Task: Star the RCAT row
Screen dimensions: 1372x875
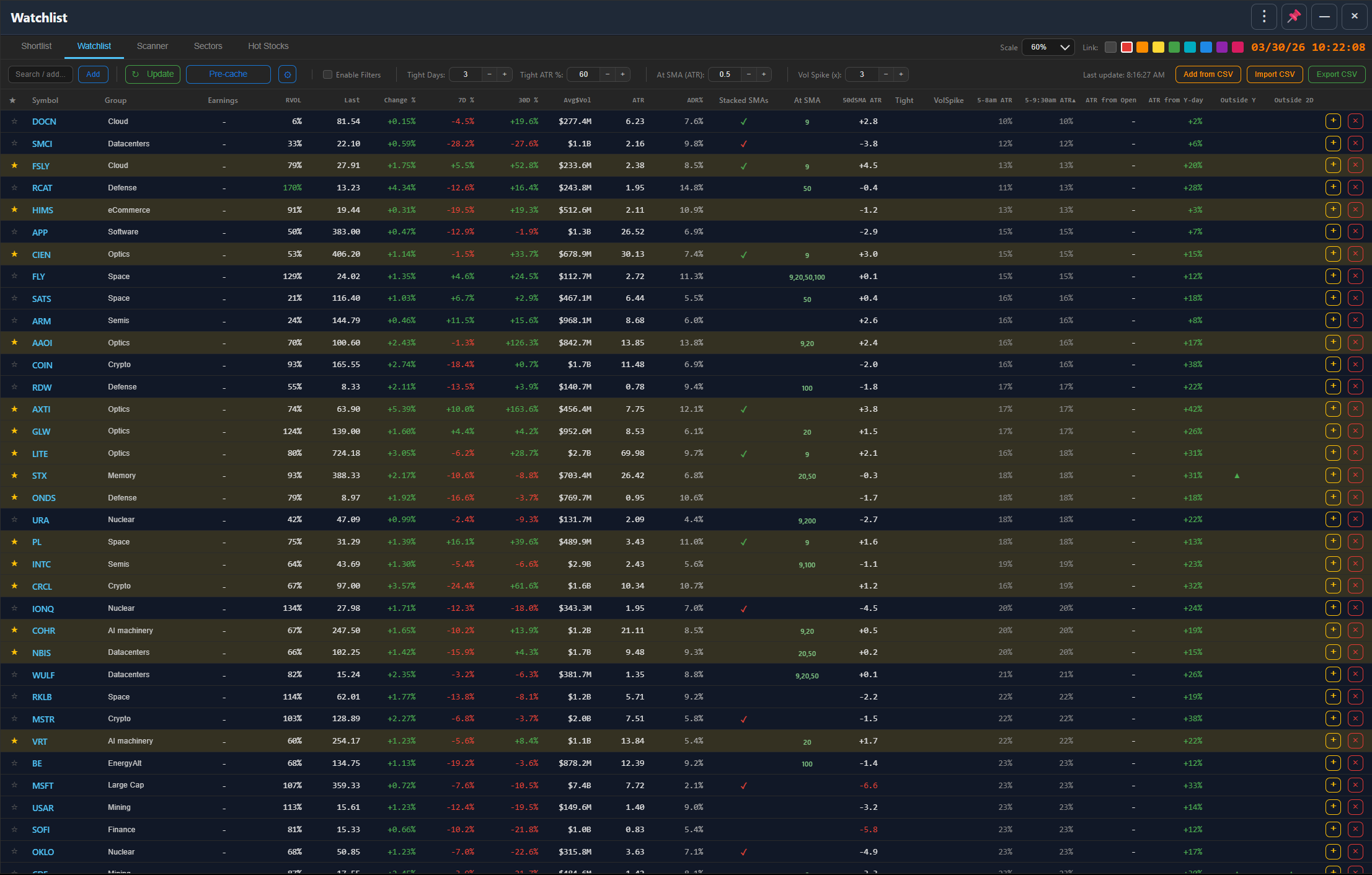Action: coord(14,187)
